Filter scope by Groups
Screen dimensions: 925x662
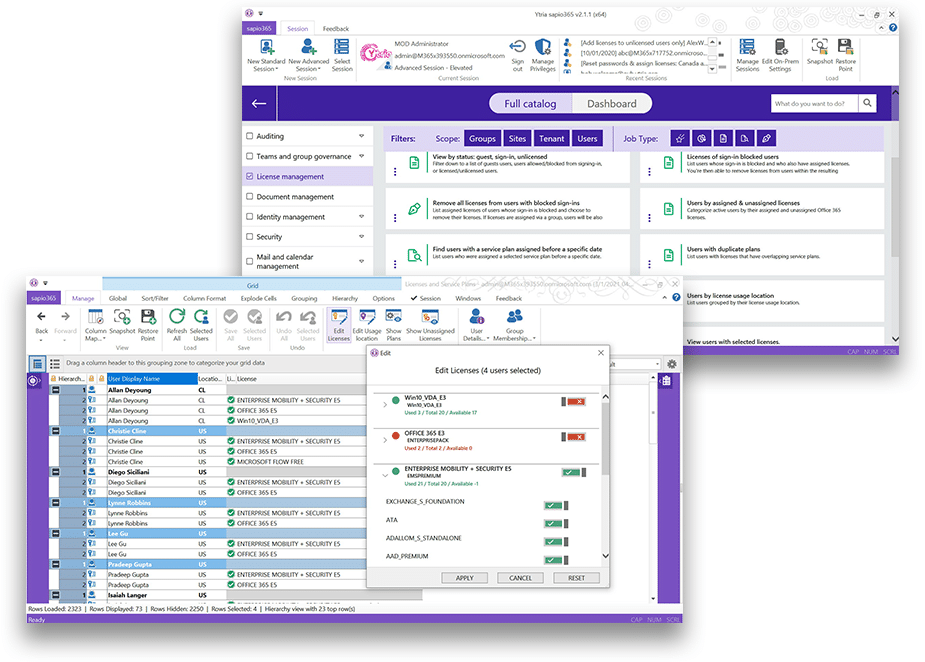click(483, 139)
